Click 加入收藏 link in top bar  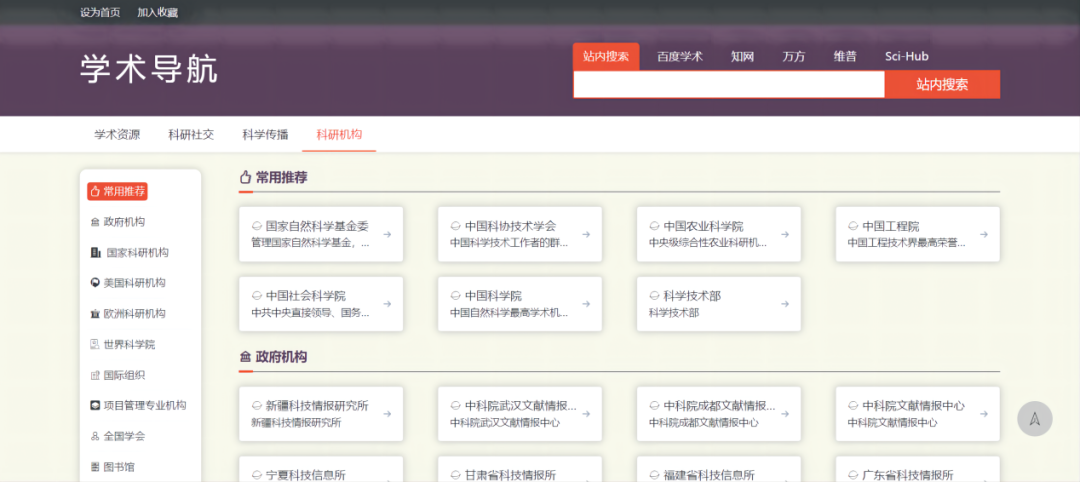coord(157,12)
